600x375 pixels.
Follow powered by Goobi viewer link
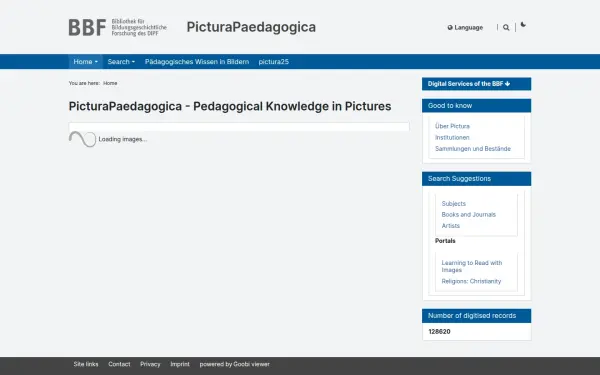pyautogui.click(x=235, y=364)
